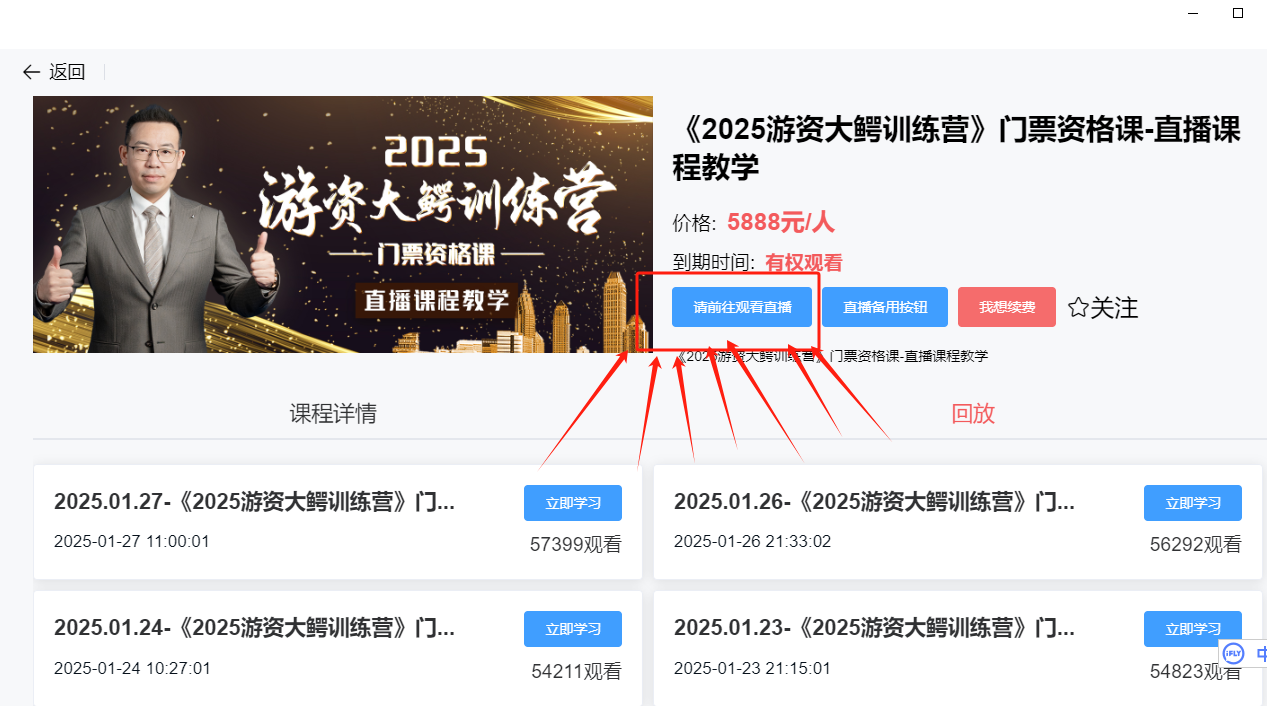Screen dimensions: 1267x706
Task: Click 立即学习 for 2025.01.26 lesson
Action: pyautogui.click(x=1193, y=503)
